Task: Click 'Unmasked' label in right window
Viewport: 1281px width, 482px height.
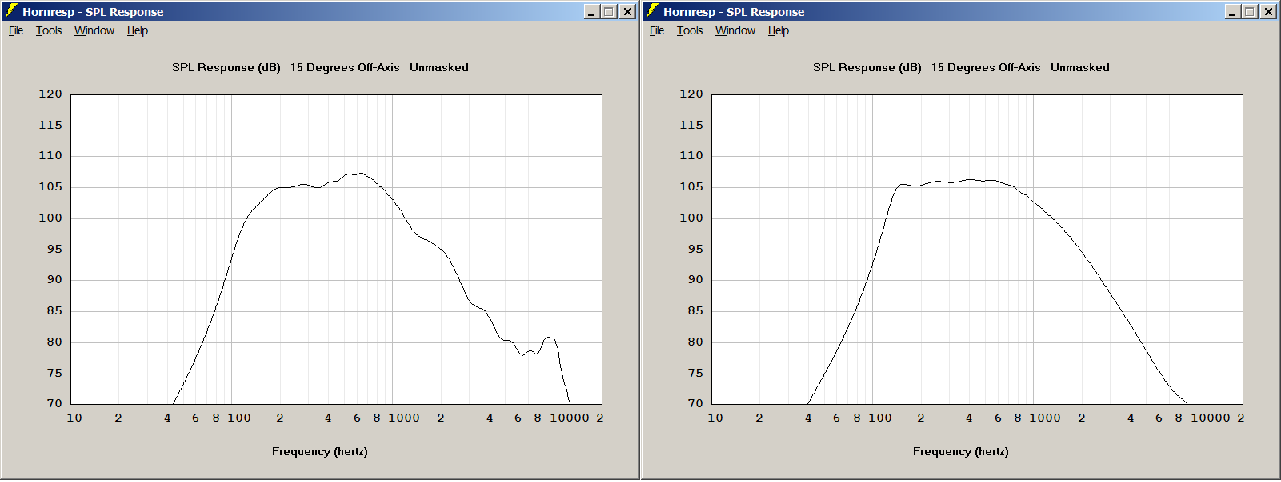Action: click(1080, 68)
